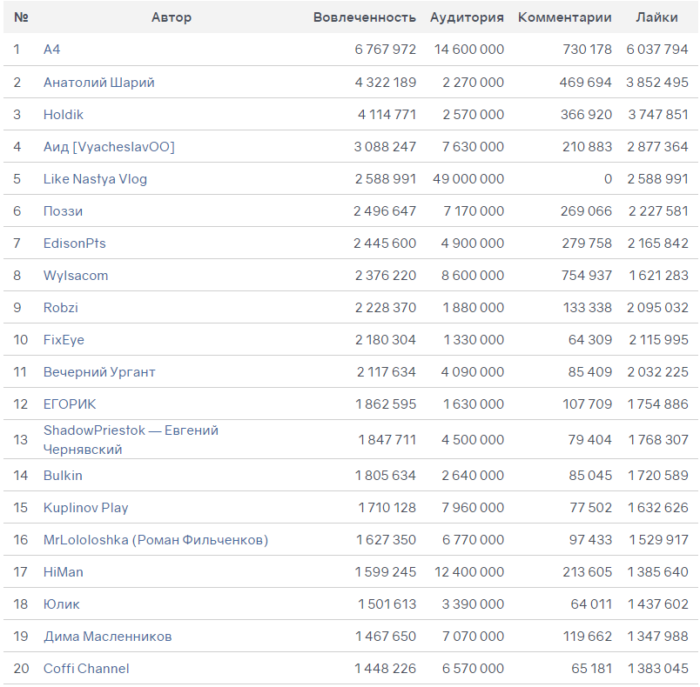The width and height of the screenshot is (700, 687).
Task: Select comments value 269 066
Action: 586,211
